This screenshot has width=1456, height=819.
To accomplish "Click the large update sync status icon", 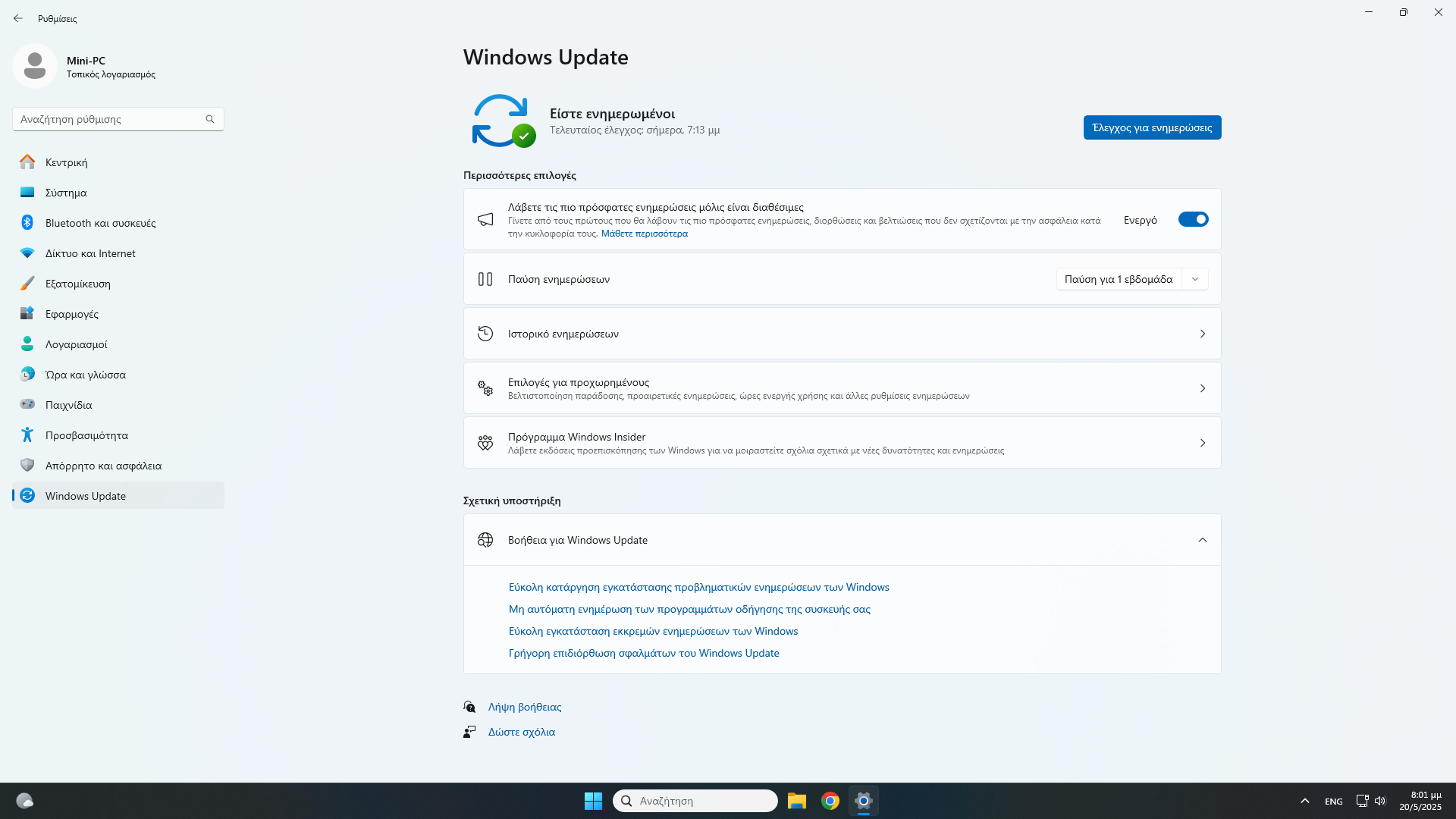I will [503, 121].
